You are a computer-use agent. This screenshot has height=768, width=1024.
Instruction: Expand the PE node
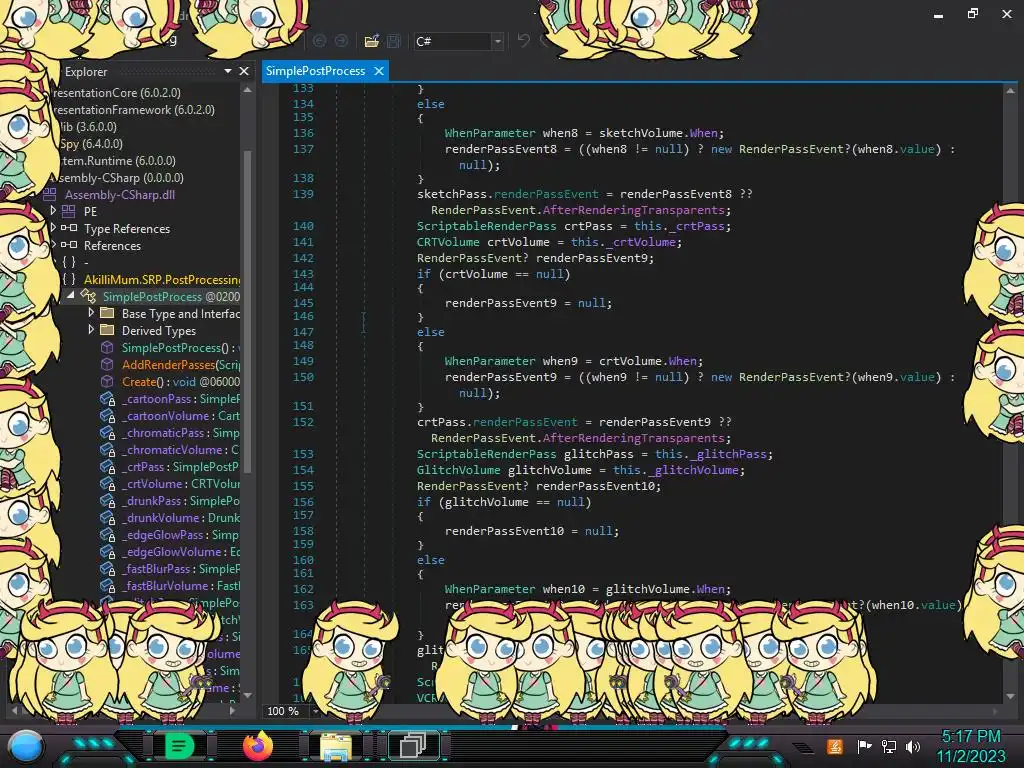[53, 211]
